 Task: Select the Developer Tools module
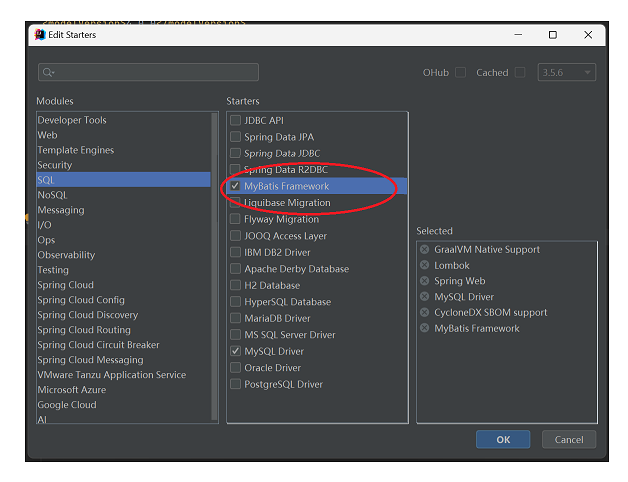click(x=123, y=120)
